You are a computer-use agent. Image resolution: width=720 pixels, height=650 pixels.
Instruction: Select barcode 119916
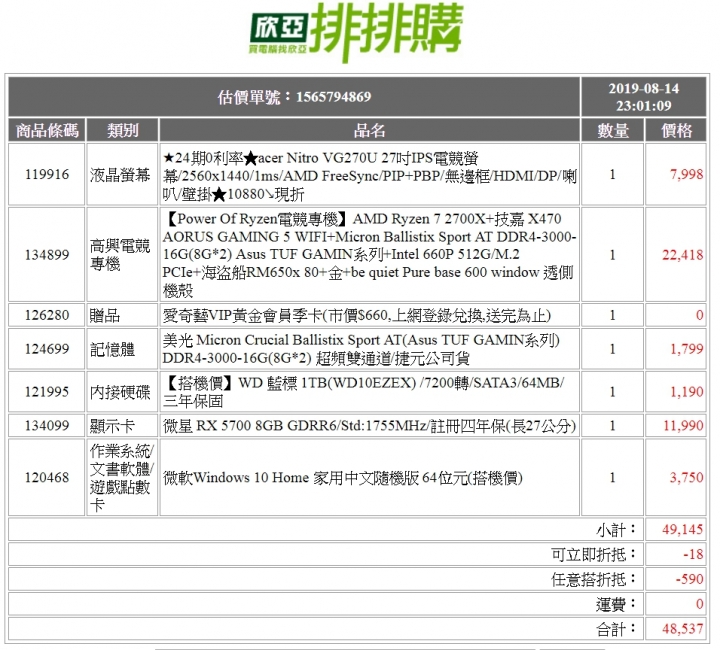(47, 174)
